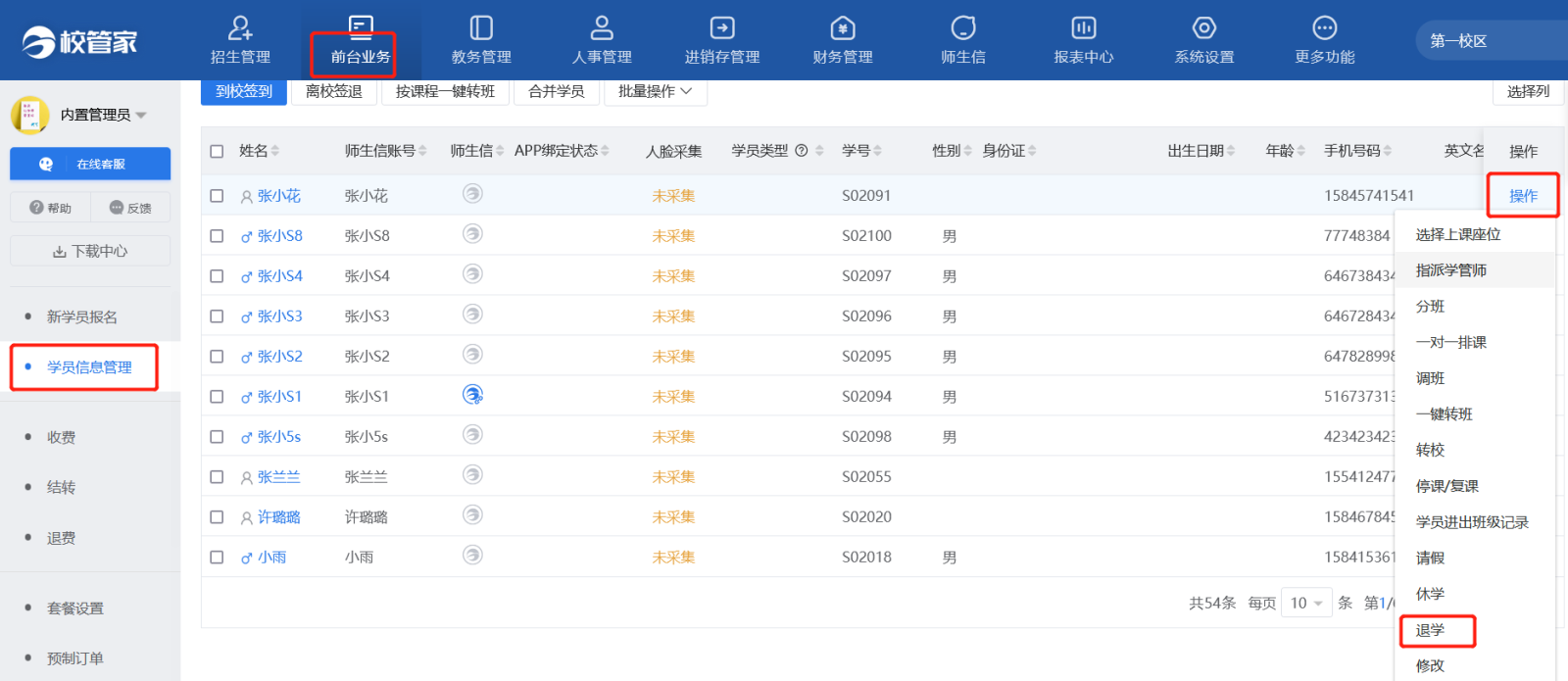Click 师生信 status icon for 张小花
1568x681 pixels.
pyautogui.click(x=472, y=194)
